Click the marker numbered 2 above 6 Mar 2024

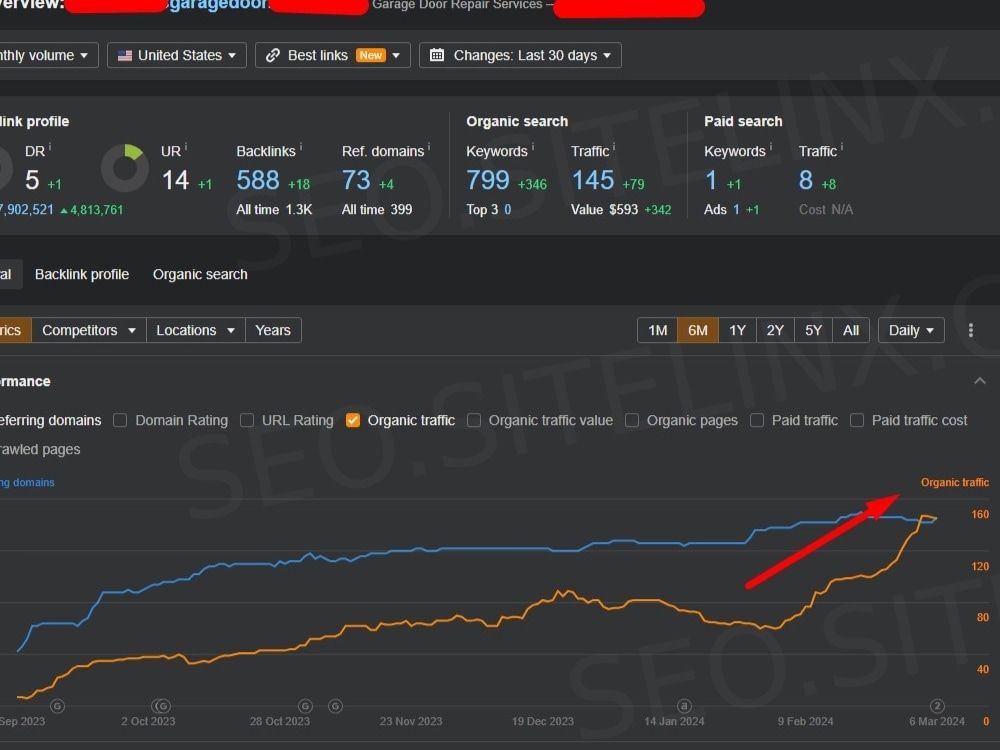click(937, 706)
